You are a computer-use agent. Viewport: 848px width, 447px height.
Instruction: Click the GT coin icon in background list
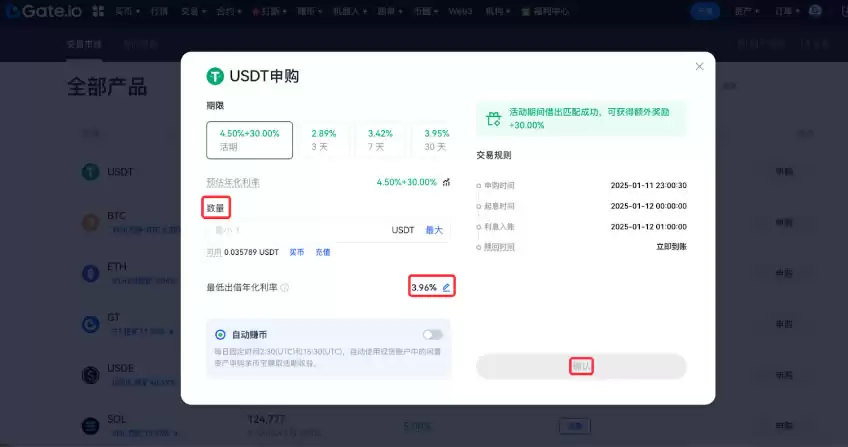(x=90, y=324)
